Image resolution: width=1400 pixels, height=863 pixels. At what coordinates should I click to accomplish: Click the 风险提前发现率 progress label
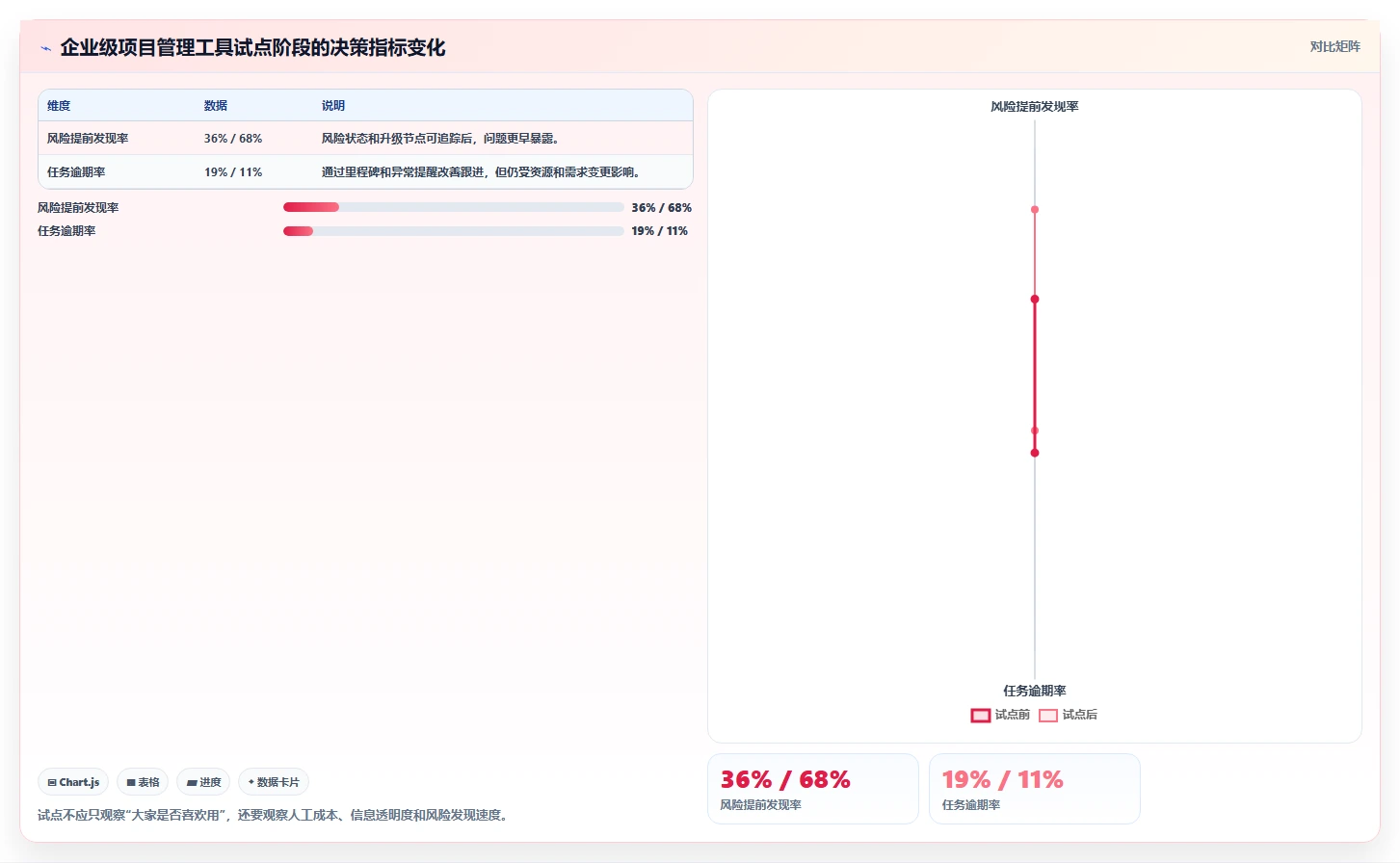pyautogui.click(x=78, y=208)
